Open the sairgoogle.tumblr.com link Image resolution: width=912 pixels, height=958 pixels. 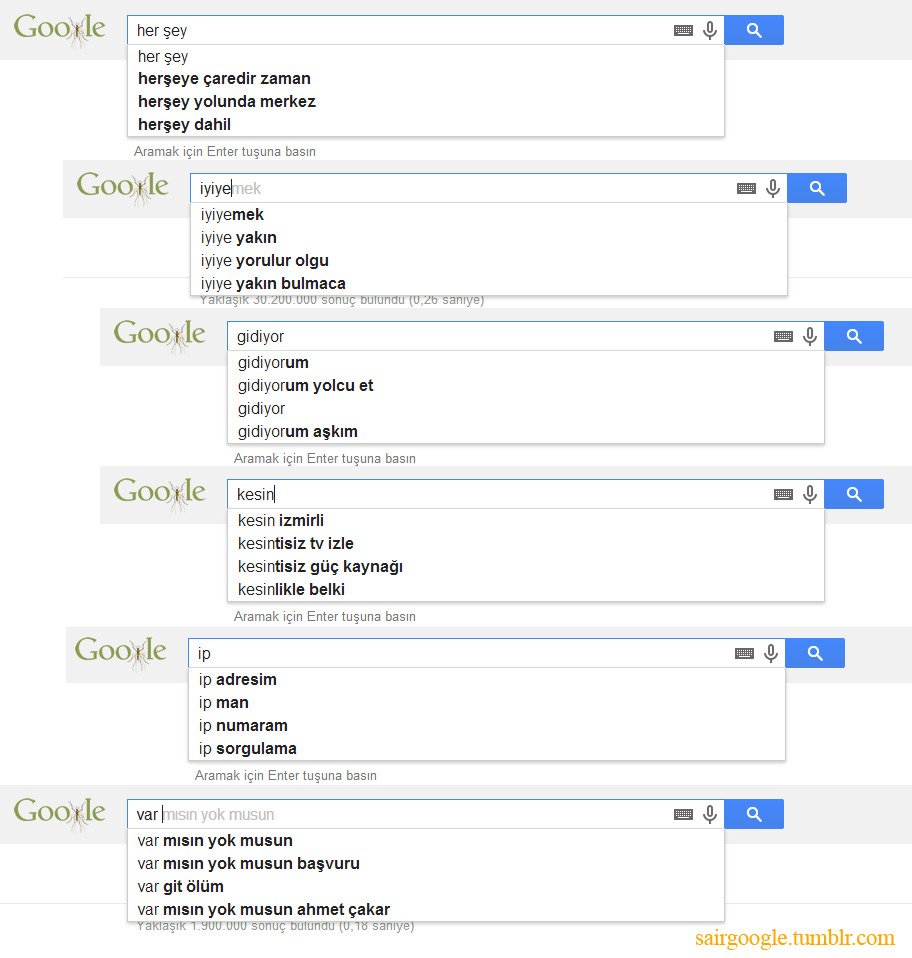(x=795, y=938)
